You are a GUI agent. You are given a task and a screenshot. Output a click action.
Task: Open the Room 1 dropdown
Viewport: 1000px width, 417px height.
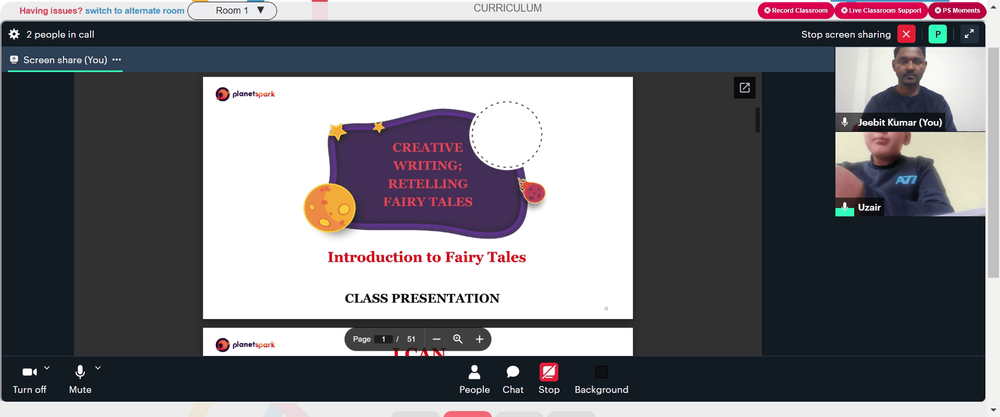pyautogui.click(x=232, y=11)
